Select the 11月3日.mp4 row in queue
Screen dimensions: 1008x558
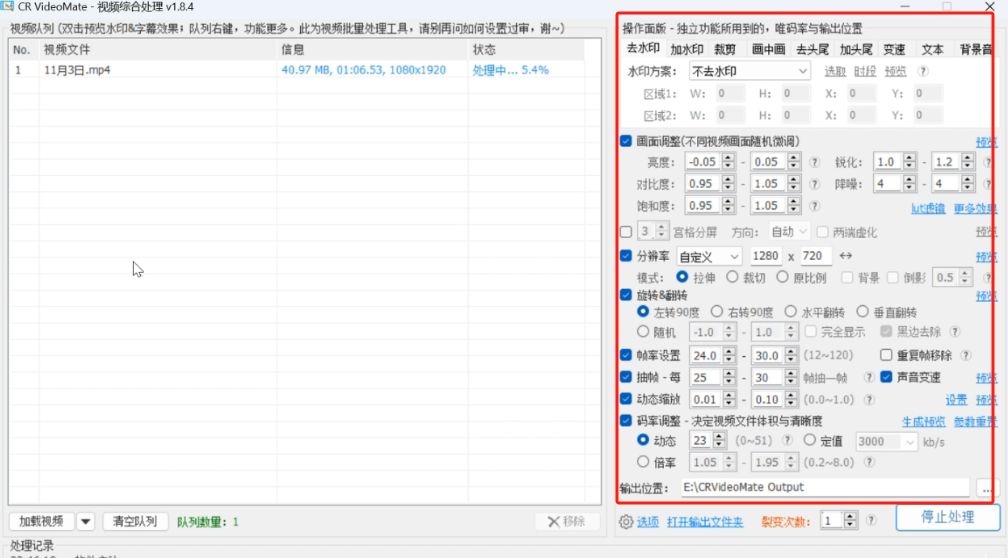point(296,70)
